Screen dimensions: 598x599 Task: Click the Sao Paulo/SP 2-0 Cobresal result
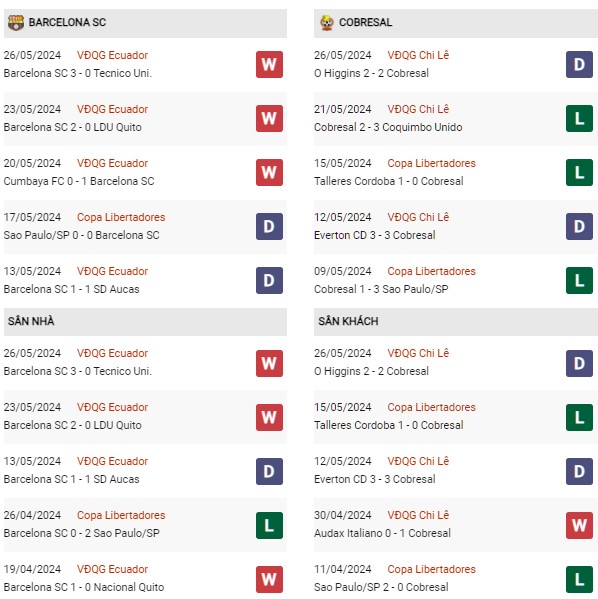point(381,587)
